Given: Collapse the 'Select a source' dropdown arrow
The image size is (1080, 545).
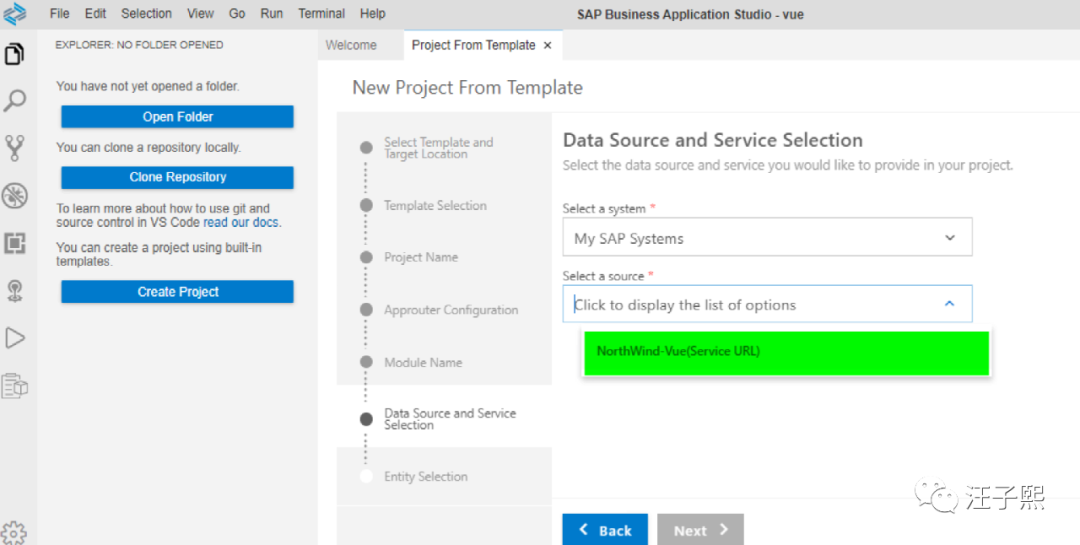Looking at the screenshot, I should coord(949,304).
